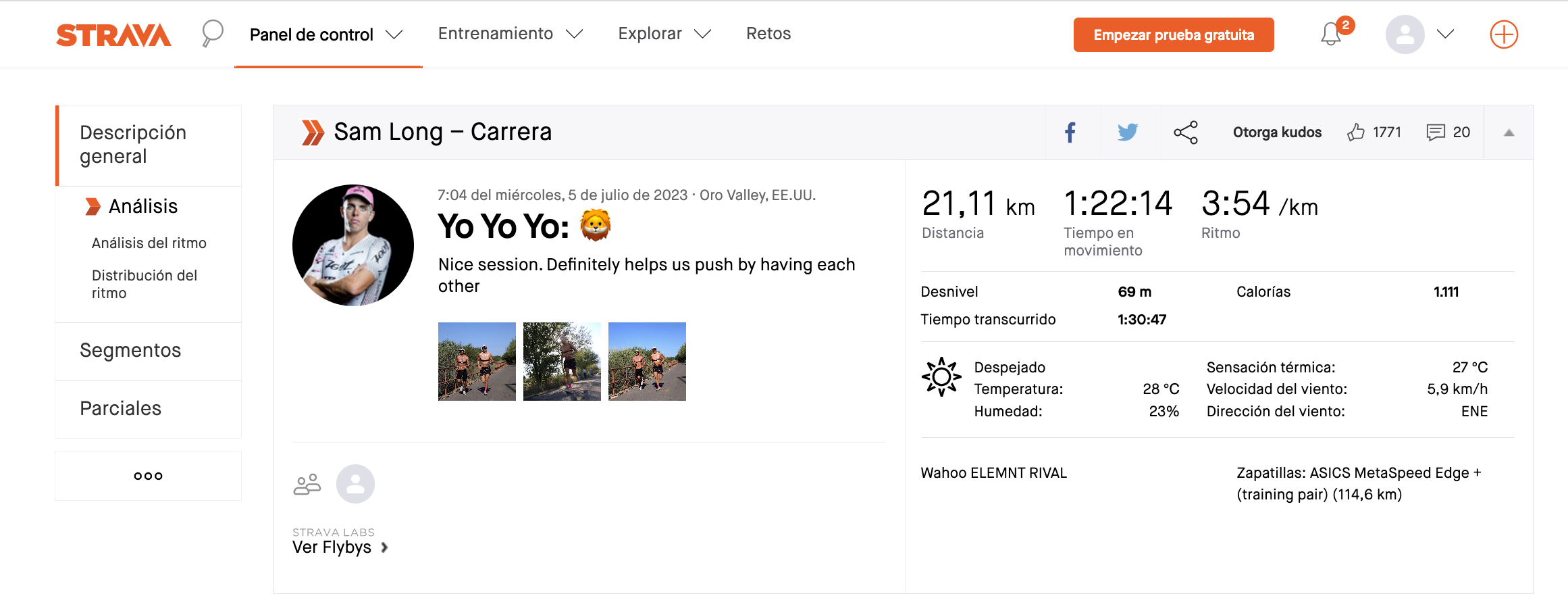Open the third activity photo thumbnail
This screenshot has width=1568, height=615.
(647, 362)
